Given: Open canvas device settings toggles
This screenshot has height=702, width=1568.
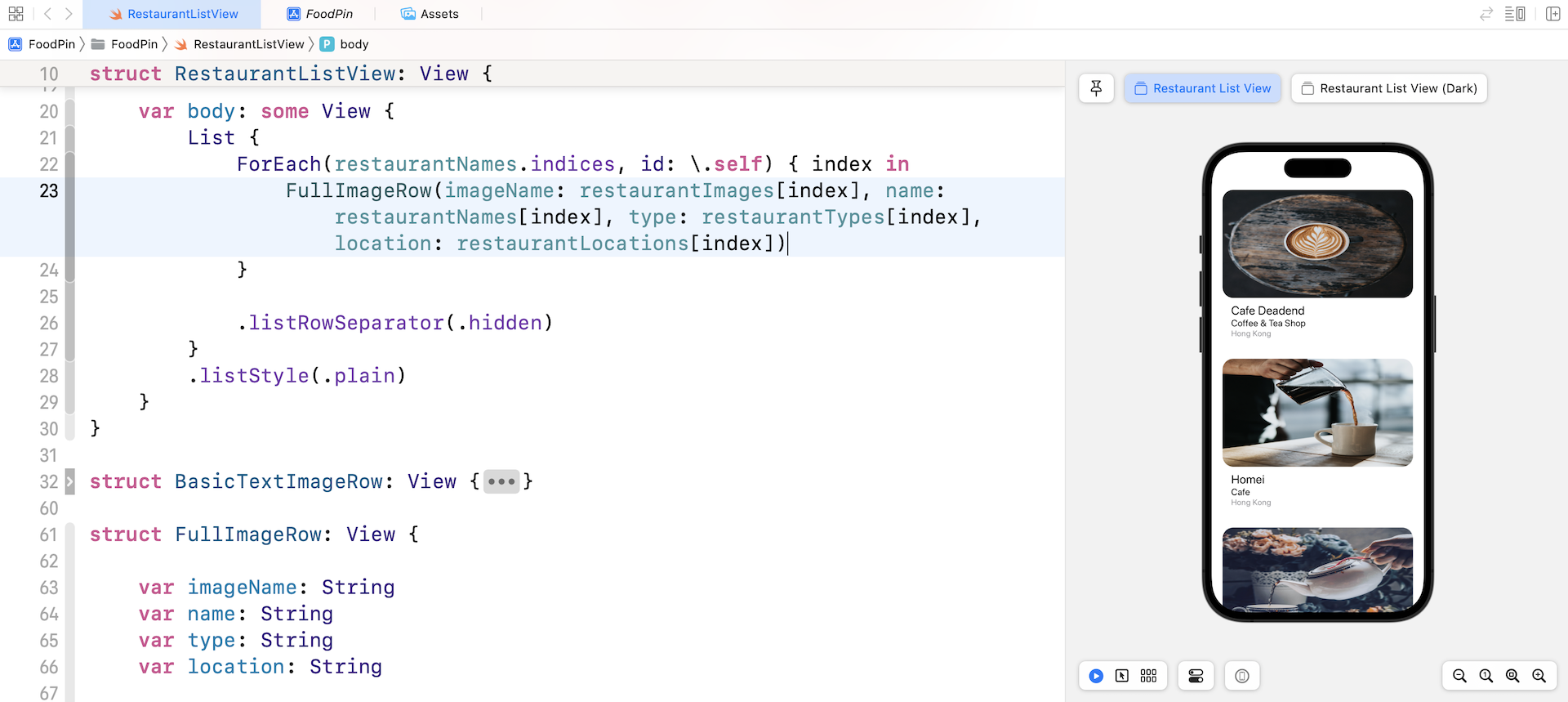Looking at the screenshot, I should coord(1196,676).
